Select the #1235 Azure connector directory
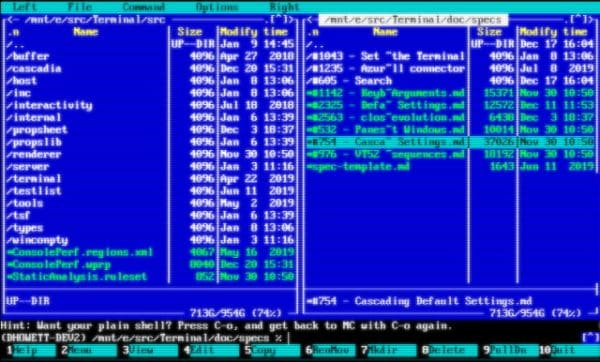This screenshot has width=600, height=362. [x=450, y=68]
